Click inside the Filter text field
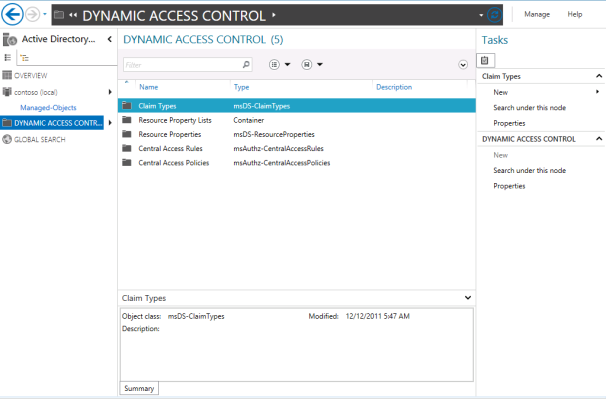 pos(182,65)
